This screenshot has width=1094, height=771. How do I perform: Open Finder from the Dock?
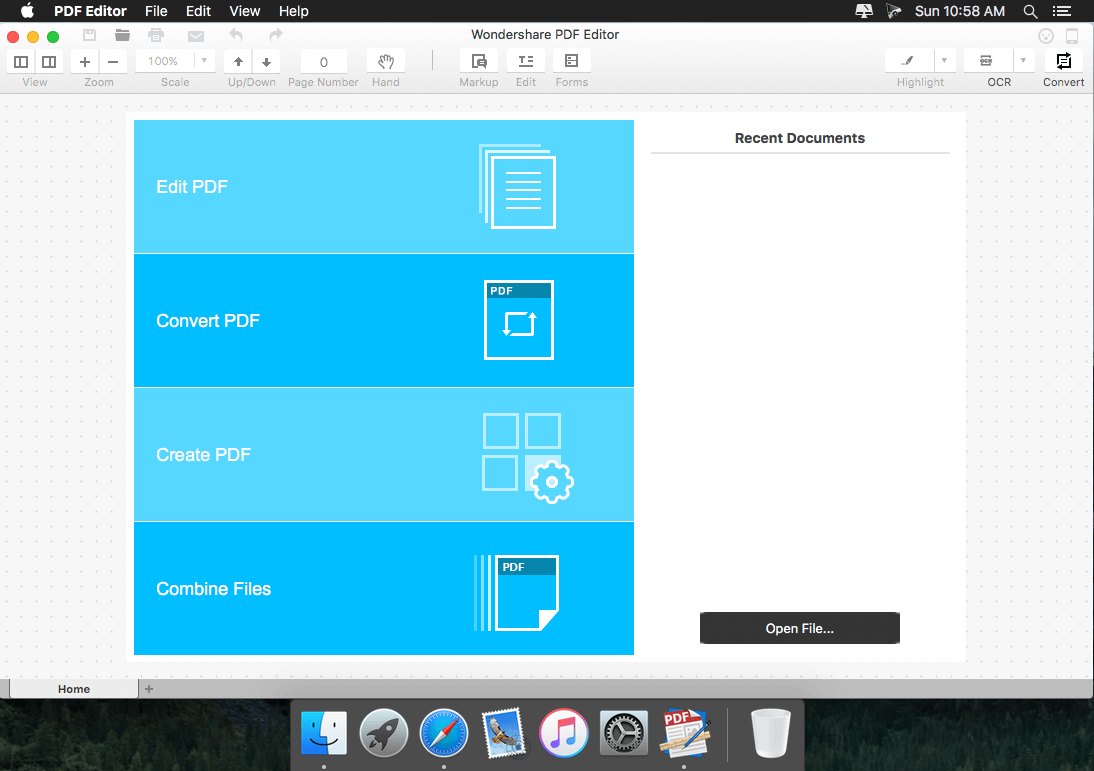[324, 733]
